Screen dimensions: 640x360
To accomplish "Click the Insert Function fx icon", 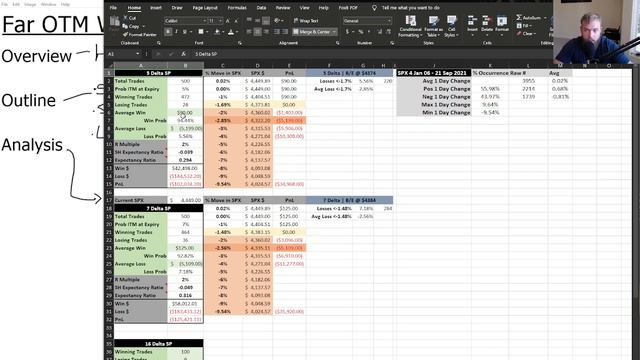I will click(184, 54).
